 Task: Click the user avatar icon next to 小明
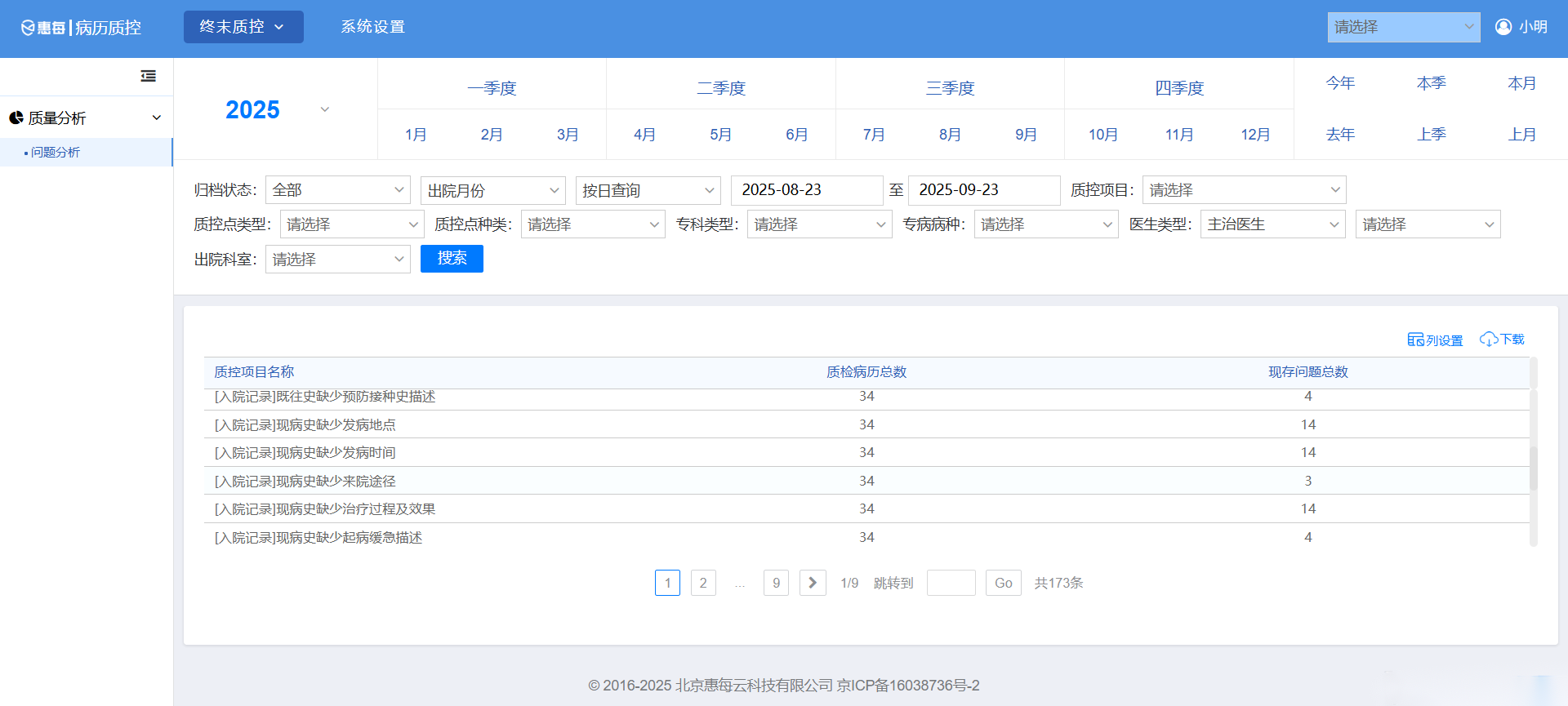click(x=1503, y=27)
